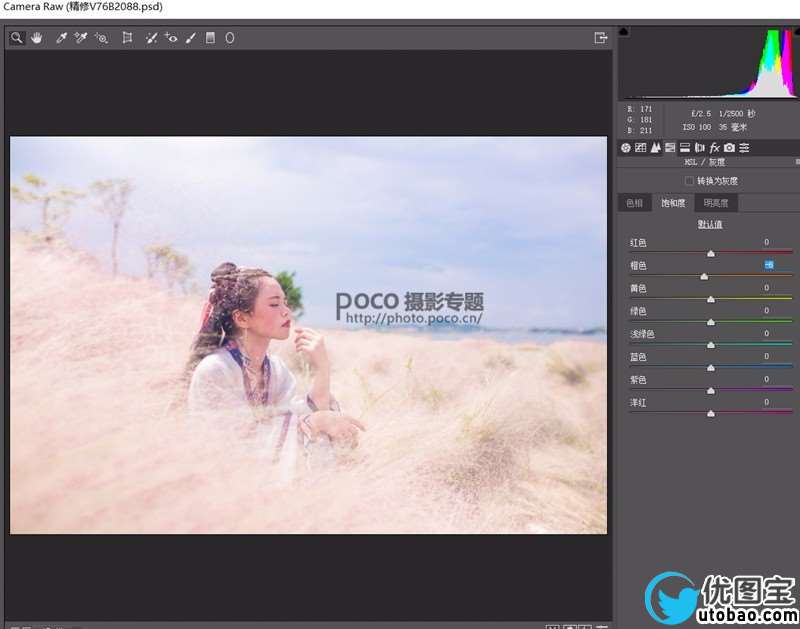Adjust the 紫色 saturation slider
The image size is (800, 629).
711,391
